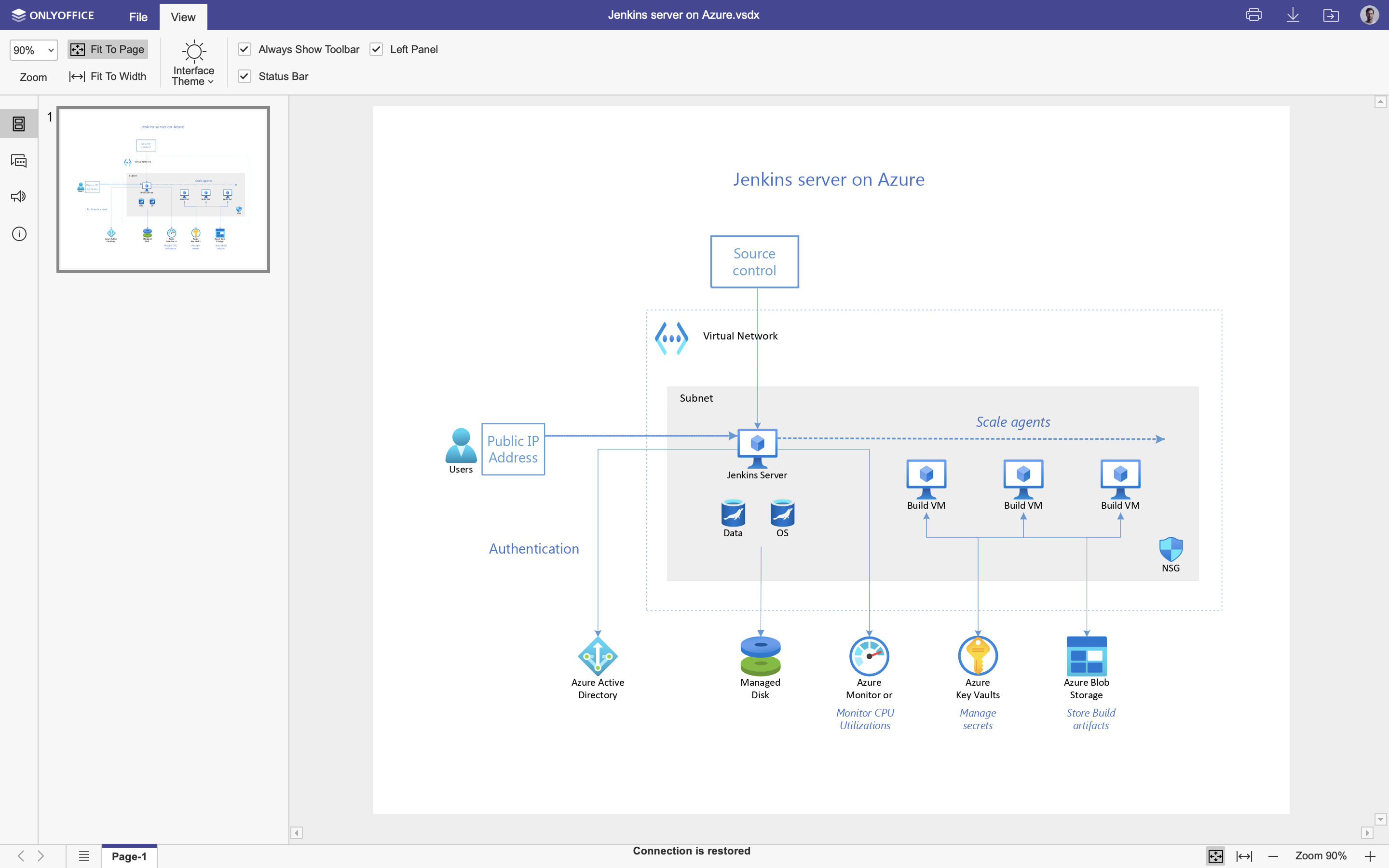Click the Azure Key Vaults icon in diagram
This screenshot has height=868, width=1389.
pos(978,656)
